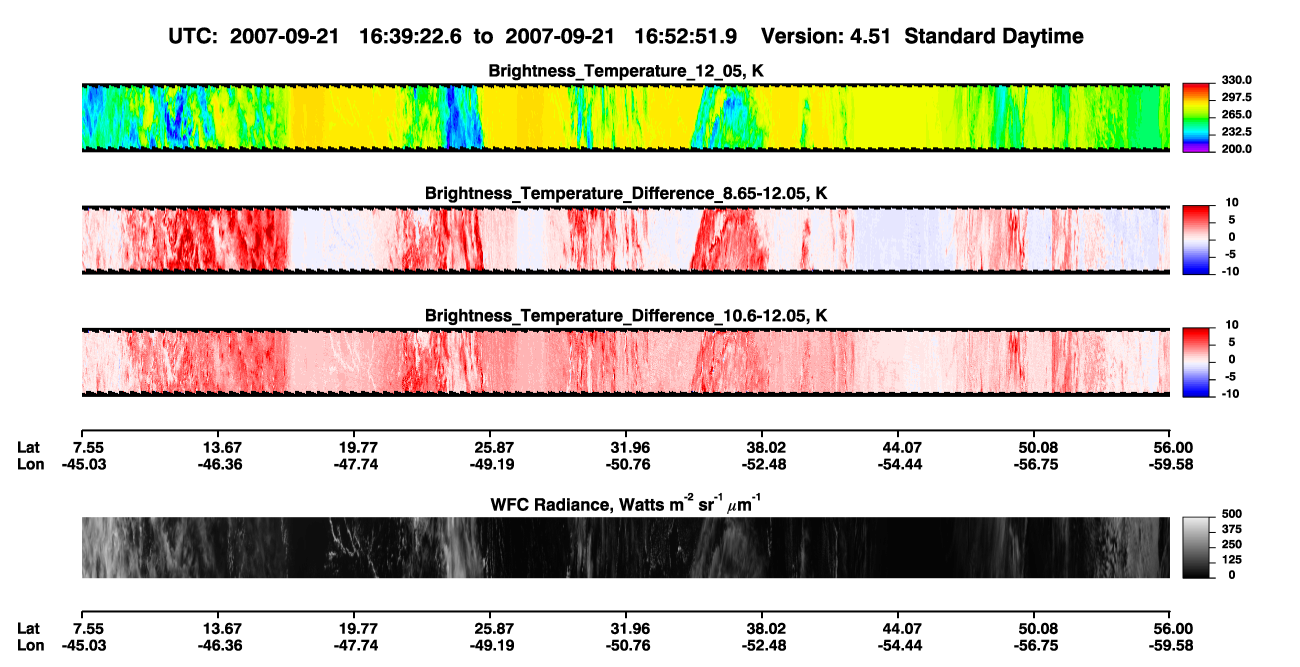Click longitude '-56.75' on axis below WFC panel
This screenshot has width=1300, height=667.
1035,645
